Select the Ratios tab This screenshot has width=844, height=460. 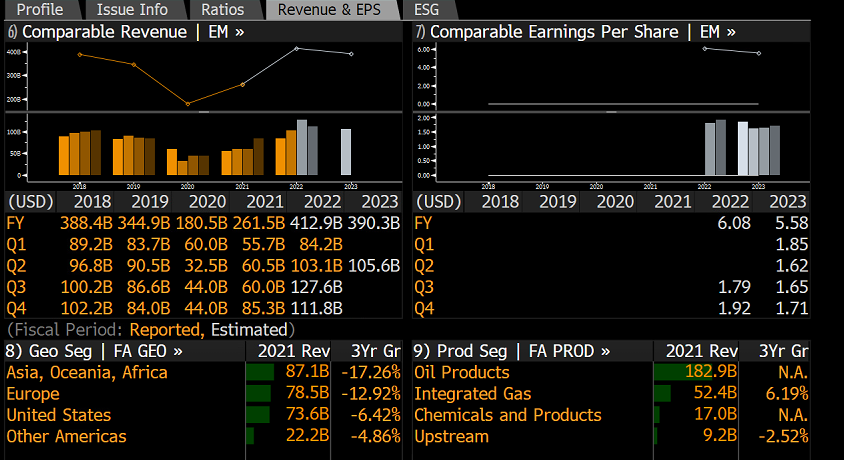pyautogui.click(x=223, y=10)
